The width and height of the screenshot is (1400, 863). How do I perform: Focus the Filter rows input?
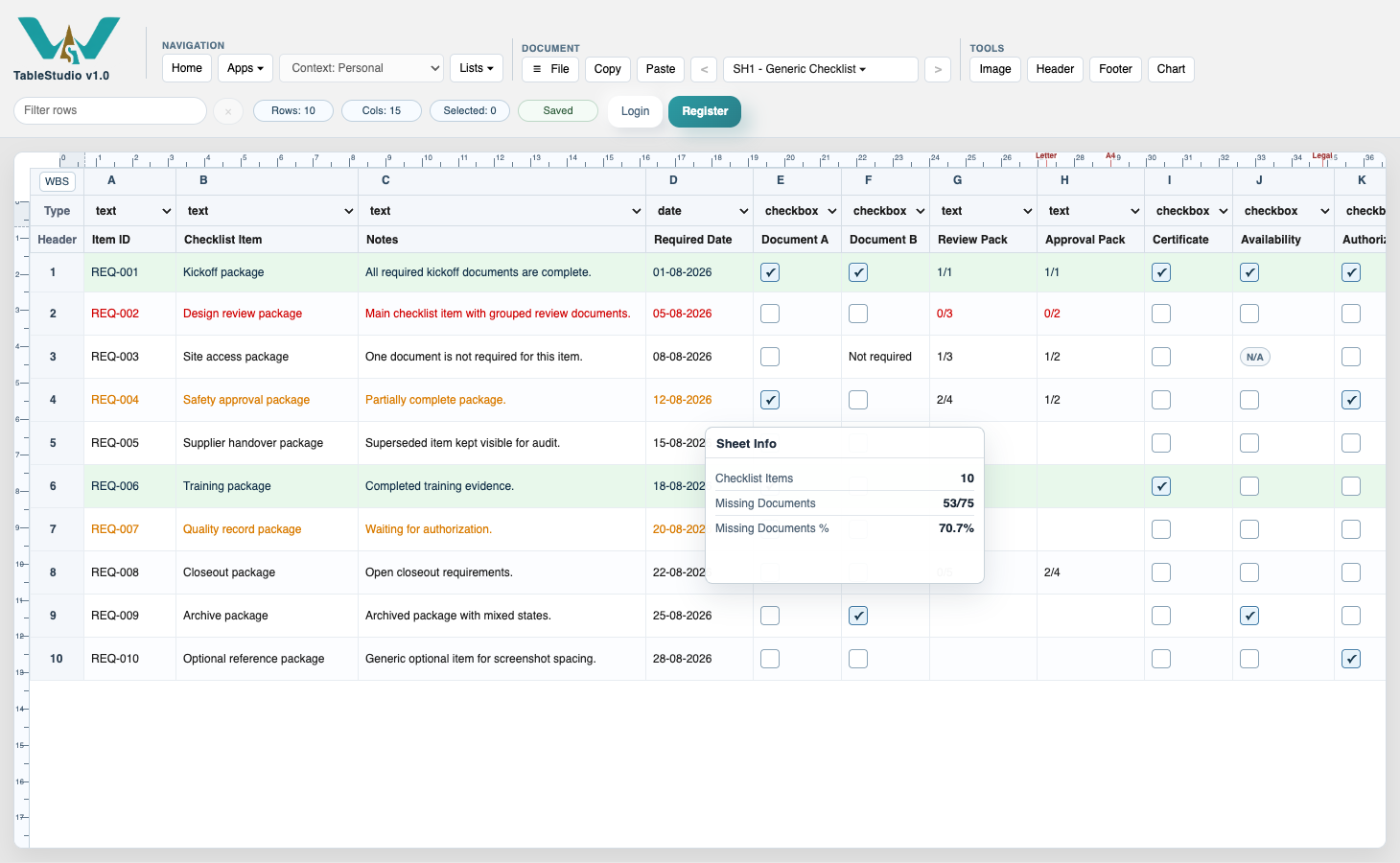[x=110, y=110]
